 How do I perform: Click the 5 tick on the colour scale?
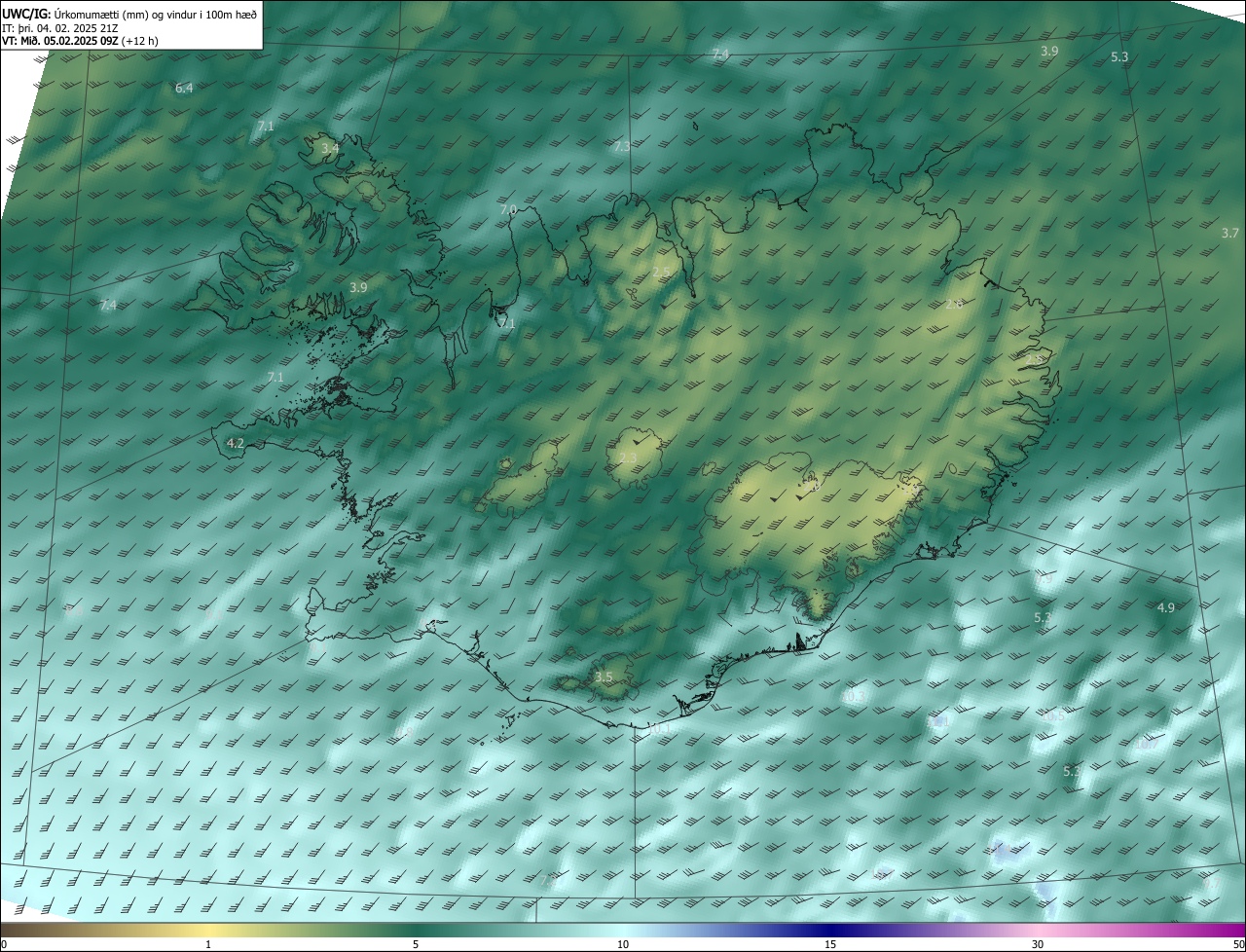point(416,944)
